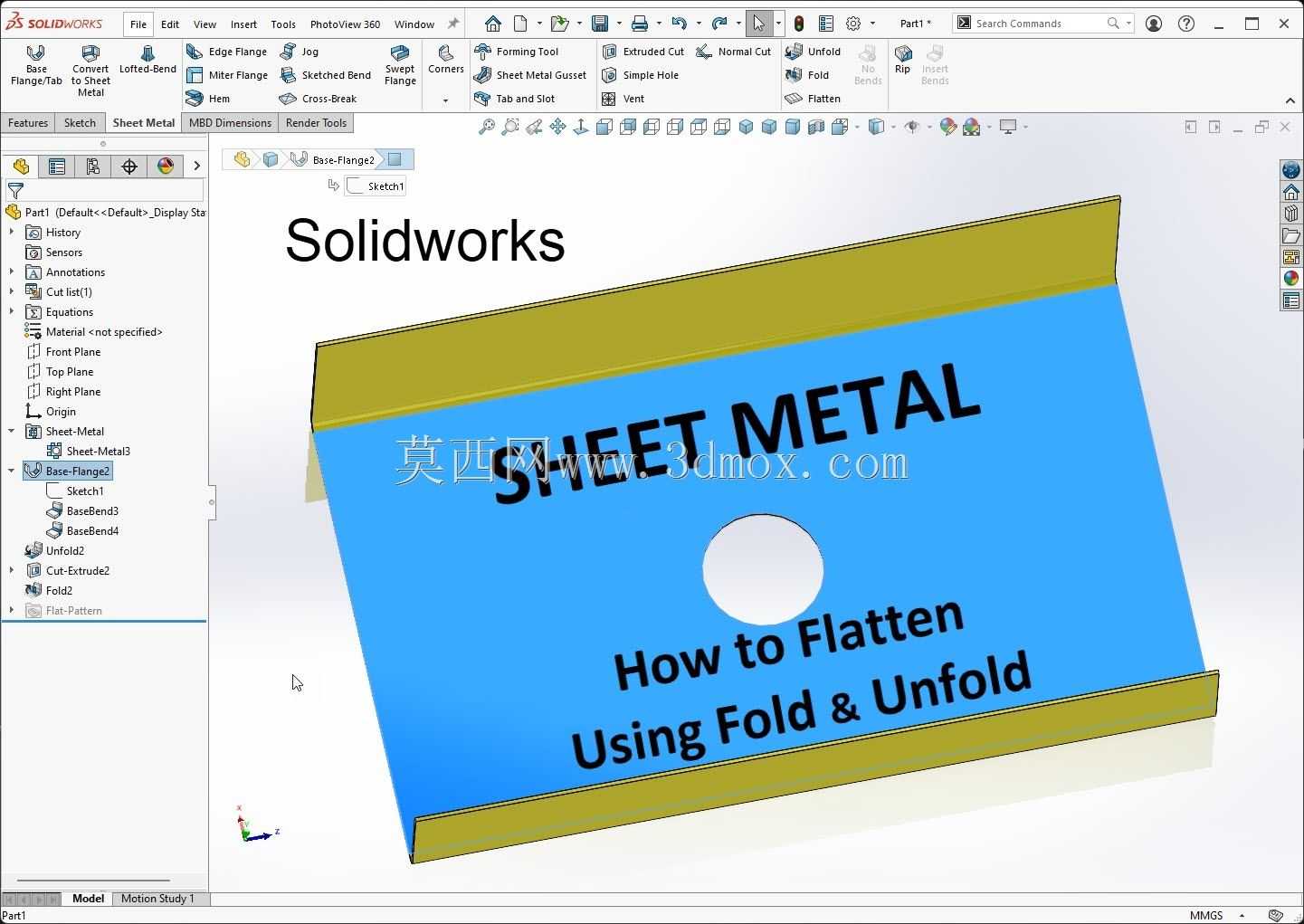This screenshot has width=1304, height=924.
Task: Expand the Annotations tree node
Action: click(12, 272)
